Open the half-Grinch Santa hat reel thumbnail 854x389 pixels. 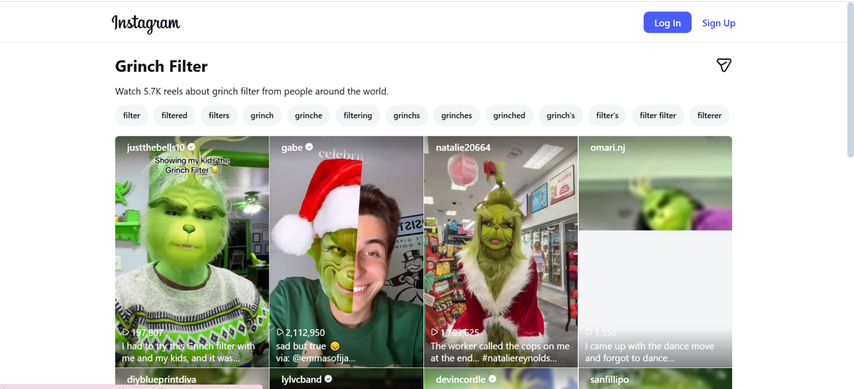click(346, 252)
